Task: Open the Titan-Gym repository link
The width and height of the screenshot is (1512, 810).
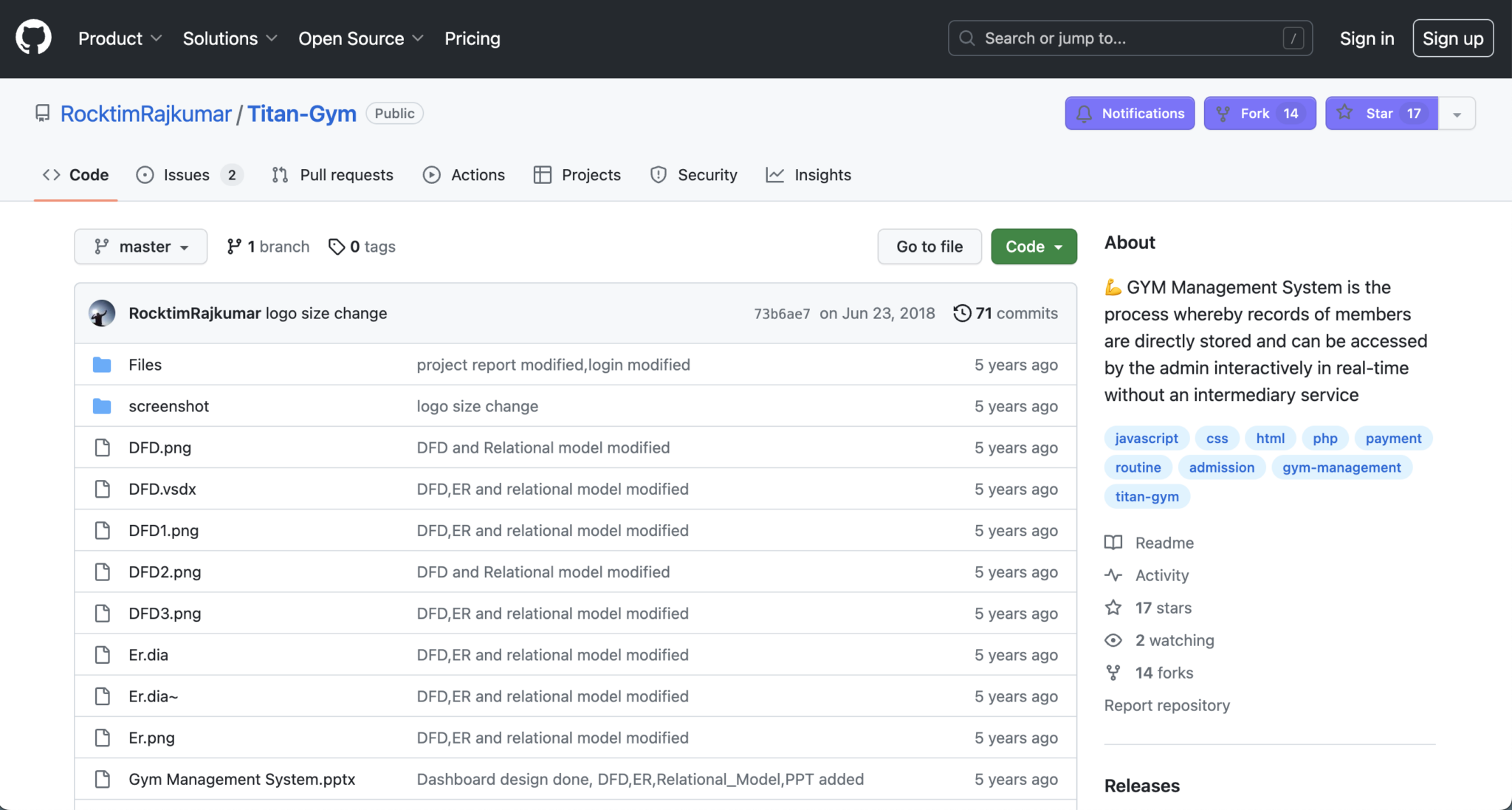Action: click(x=301, y=113)
